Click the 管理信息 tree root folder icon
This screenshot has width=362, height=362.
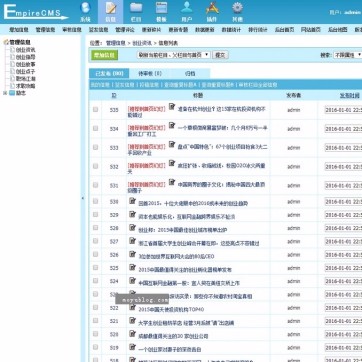coord(6,42)
